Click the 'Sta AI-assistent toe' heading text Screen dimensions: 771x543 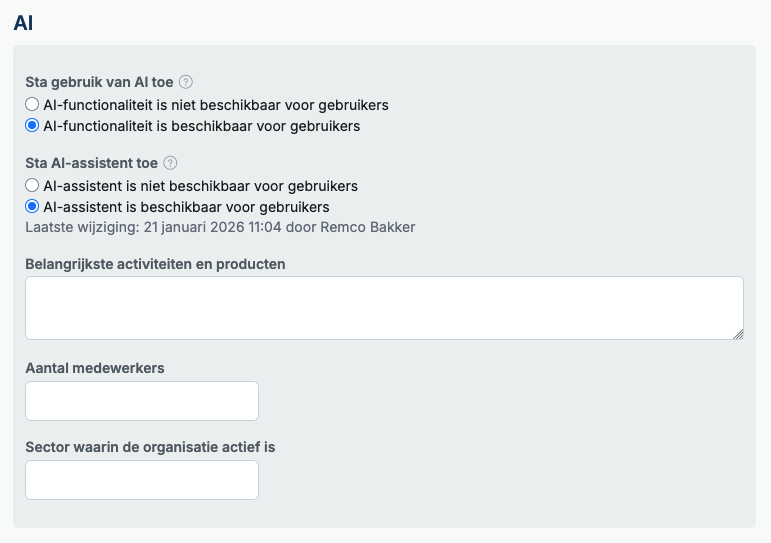click(x=91, y=163)
